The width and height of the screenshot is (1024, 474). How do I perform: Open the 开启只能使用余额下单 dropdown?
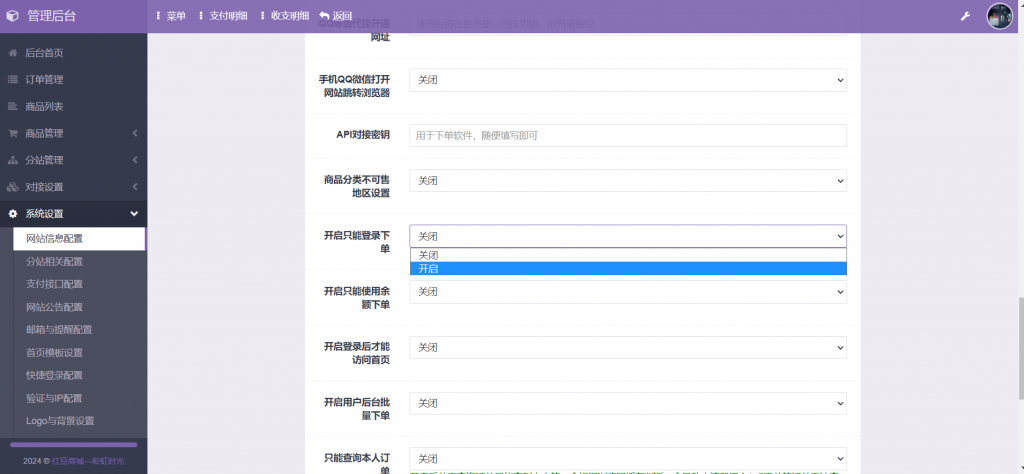[628, 292]
